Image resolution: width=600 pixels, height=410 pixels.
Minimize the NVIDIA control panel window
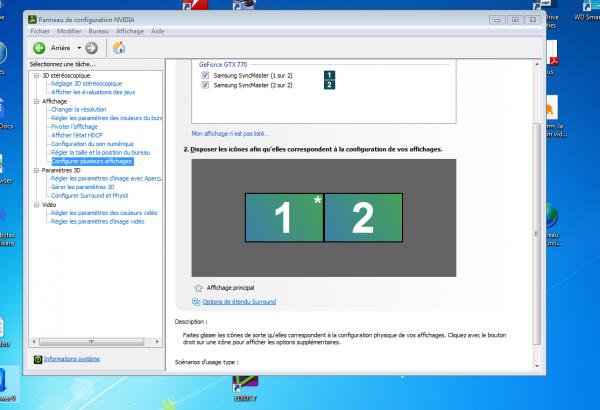click(497, 20)
